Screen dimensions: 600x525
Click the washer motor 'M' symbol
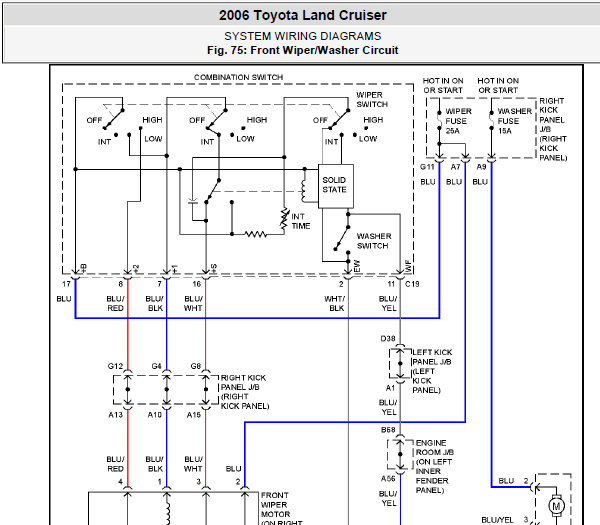point(556,506)
